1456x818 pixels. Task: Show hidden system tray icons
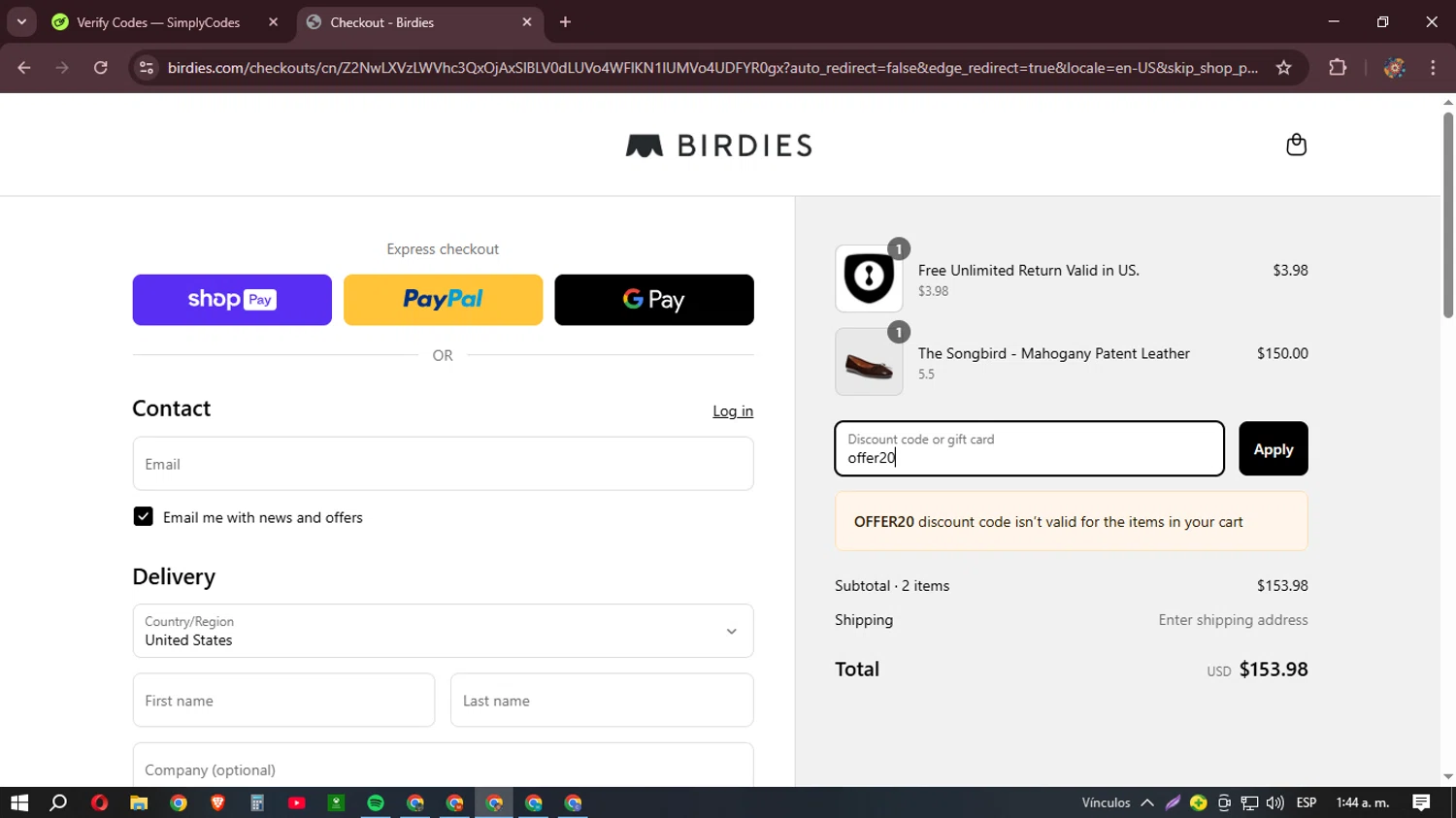(1147, 802)
